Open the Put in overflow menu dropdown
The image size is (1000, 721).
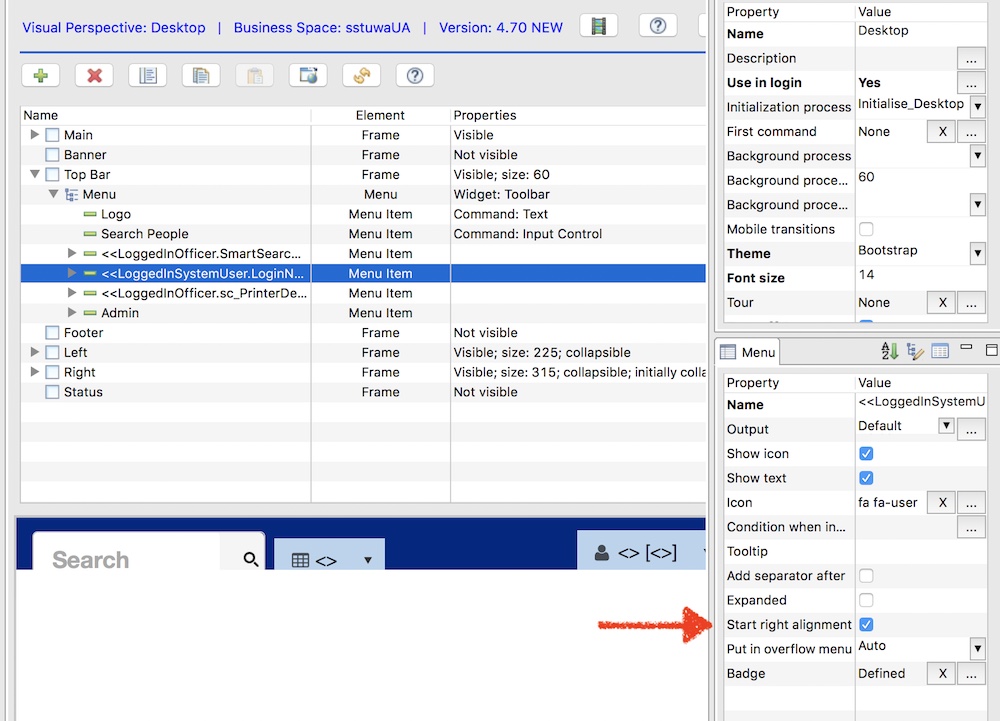click(977, 649)
